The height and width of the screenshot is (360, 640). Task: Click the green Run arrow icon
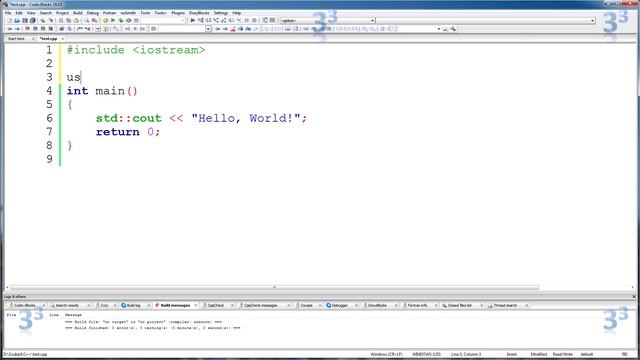pyautogui.click(x=113, y=20)
